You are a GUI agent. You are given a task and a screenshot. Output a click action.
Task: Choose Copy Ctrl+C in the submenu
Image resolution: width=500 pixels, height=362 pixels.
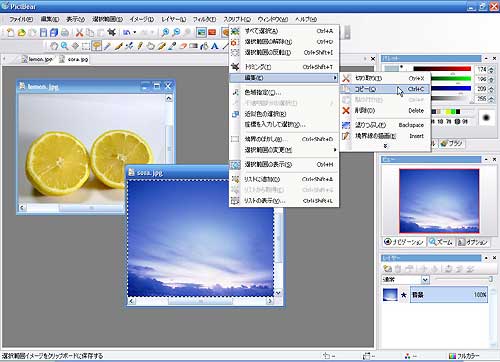[x=384, y=89]
